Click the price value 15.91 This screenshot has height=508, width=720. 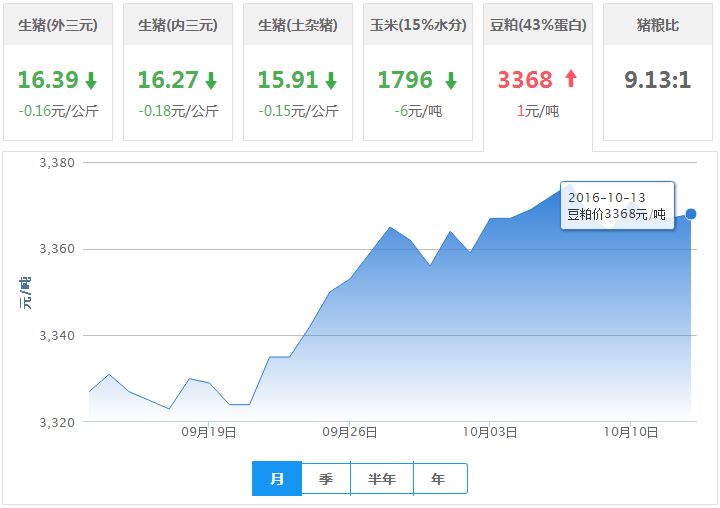(x=288, y=80)
